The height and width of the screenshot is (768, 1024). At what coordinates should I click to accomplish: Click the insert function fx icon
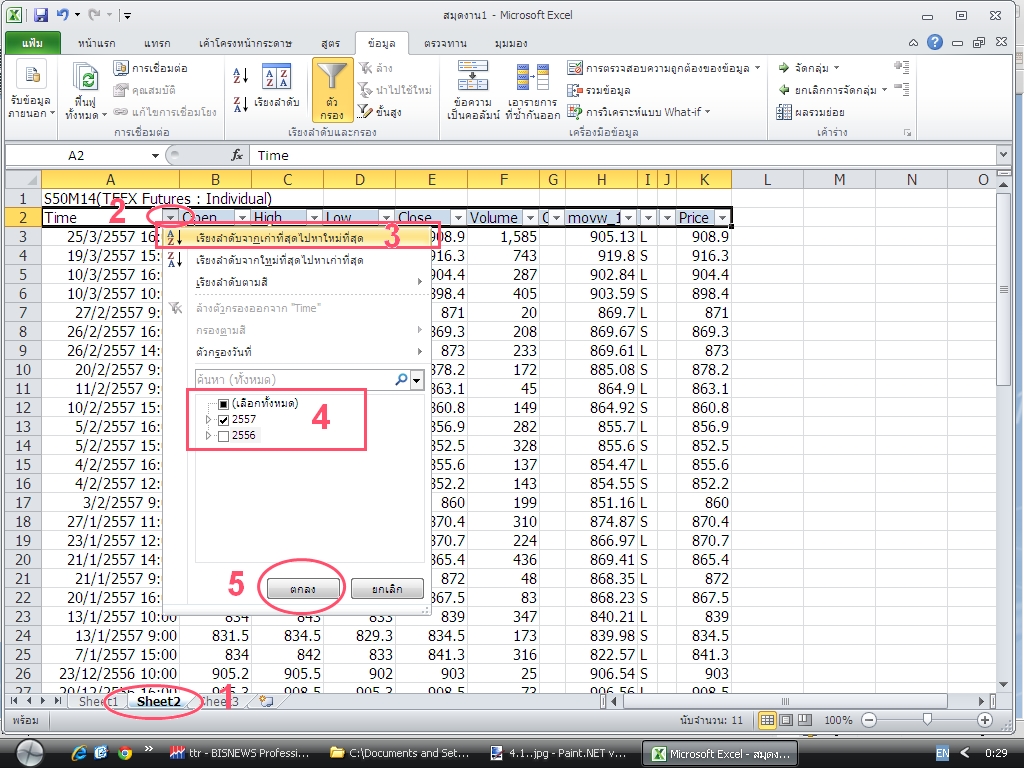pyautogui.click(x=236, y=155)
